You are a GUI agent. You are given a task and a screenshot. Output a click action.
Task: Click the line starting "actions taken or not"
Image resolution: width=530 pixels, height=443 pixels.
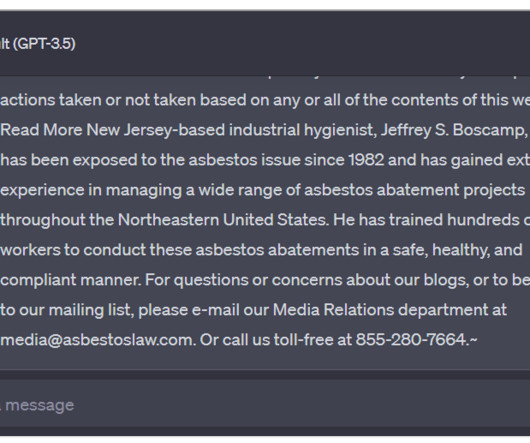click(265, 100)
